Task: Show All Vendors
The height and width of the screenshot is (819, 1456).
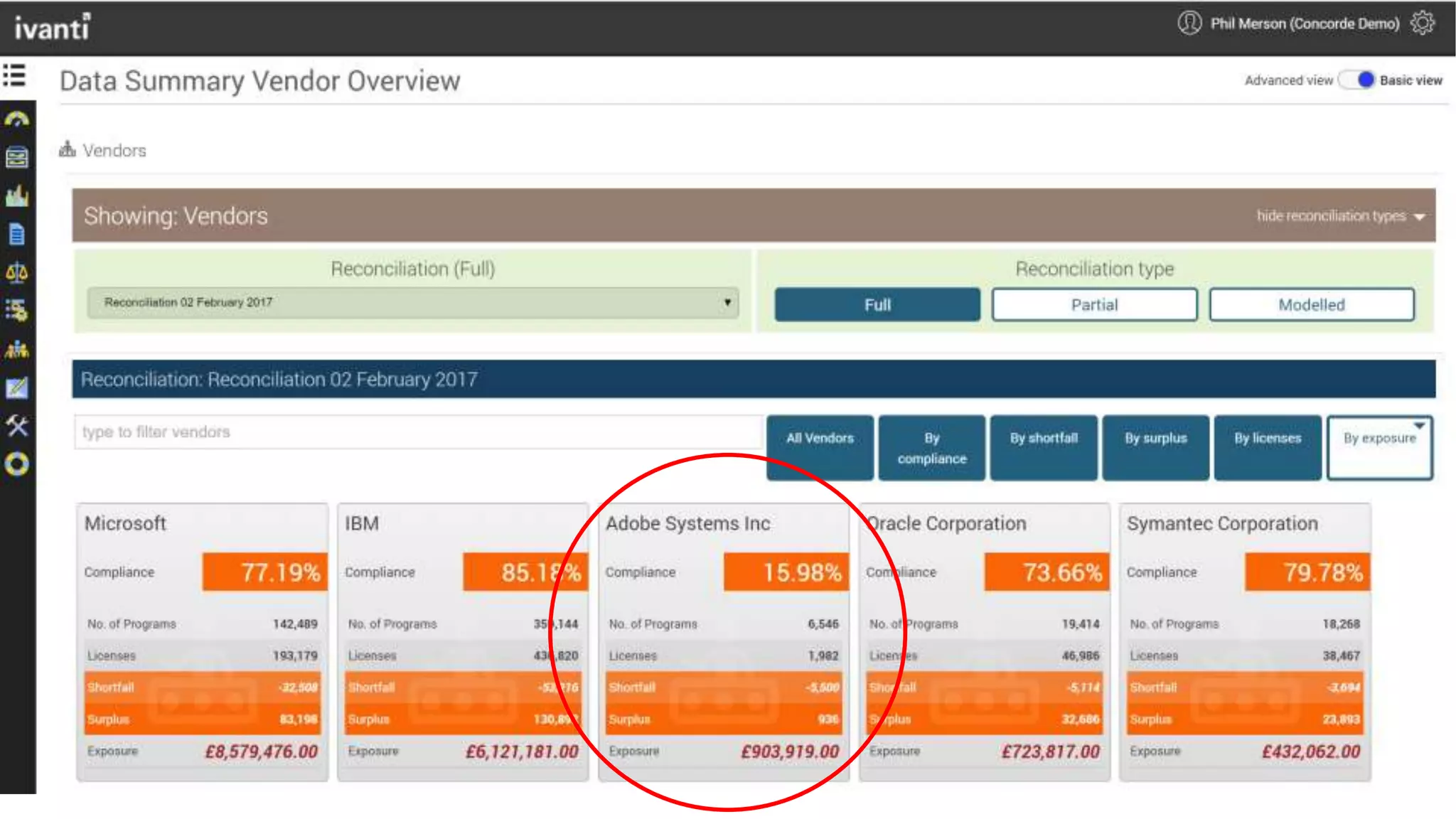Action: pos(820,448)
